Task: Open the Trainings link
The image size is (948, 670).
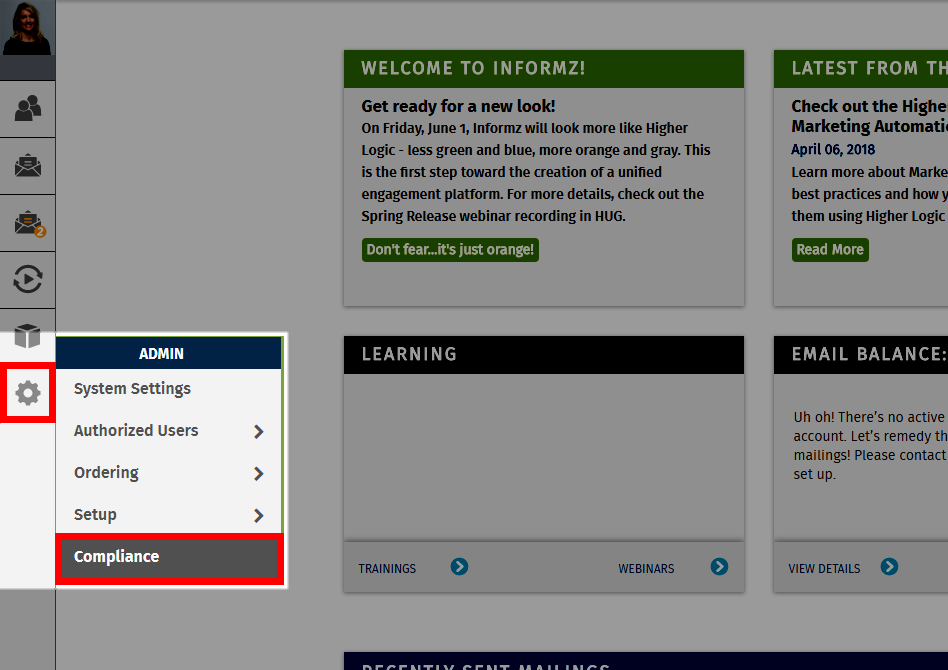Action: point(387,568)
